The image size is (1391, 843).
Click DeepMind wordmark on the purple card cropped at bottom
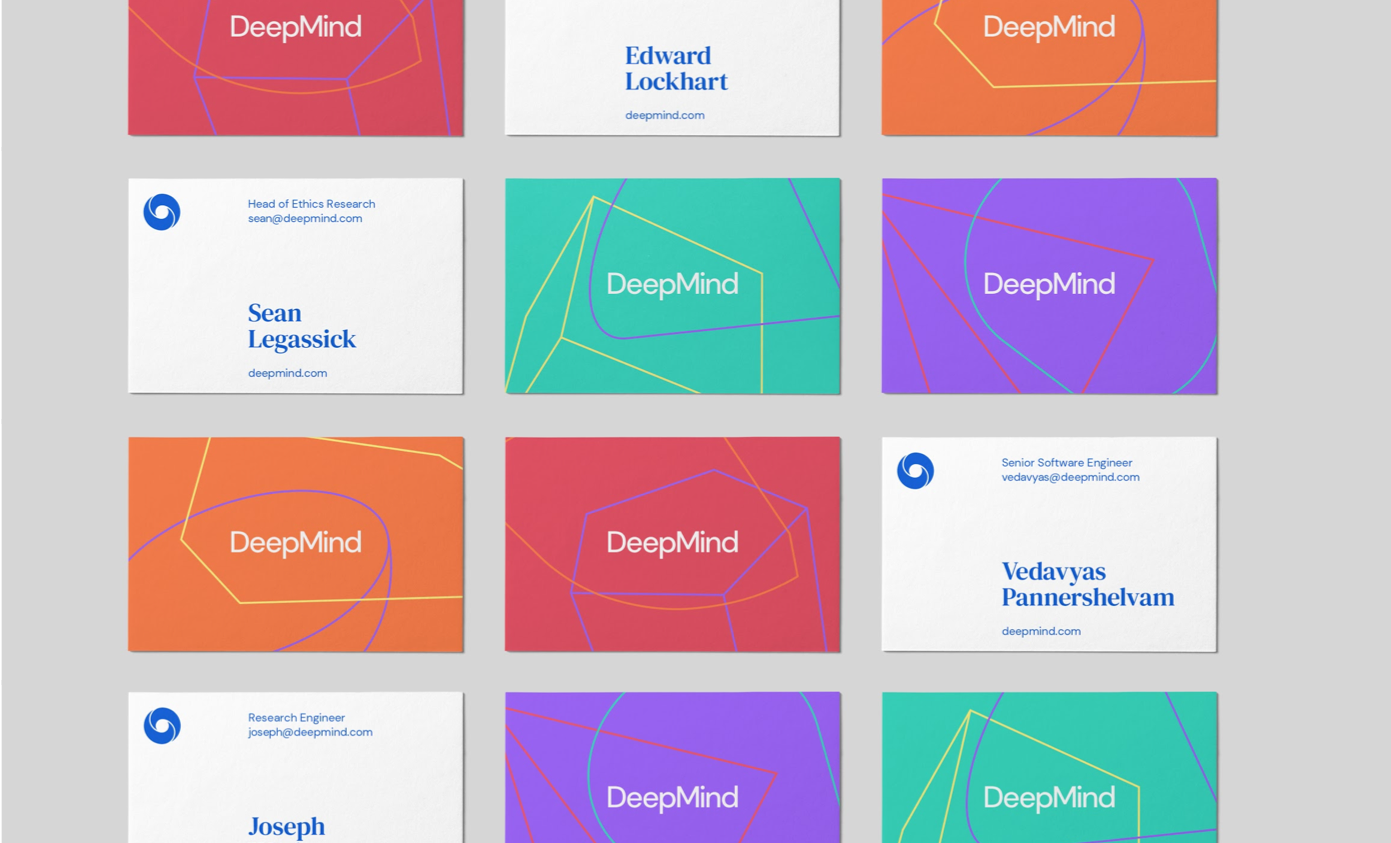(x=672, y=798)
